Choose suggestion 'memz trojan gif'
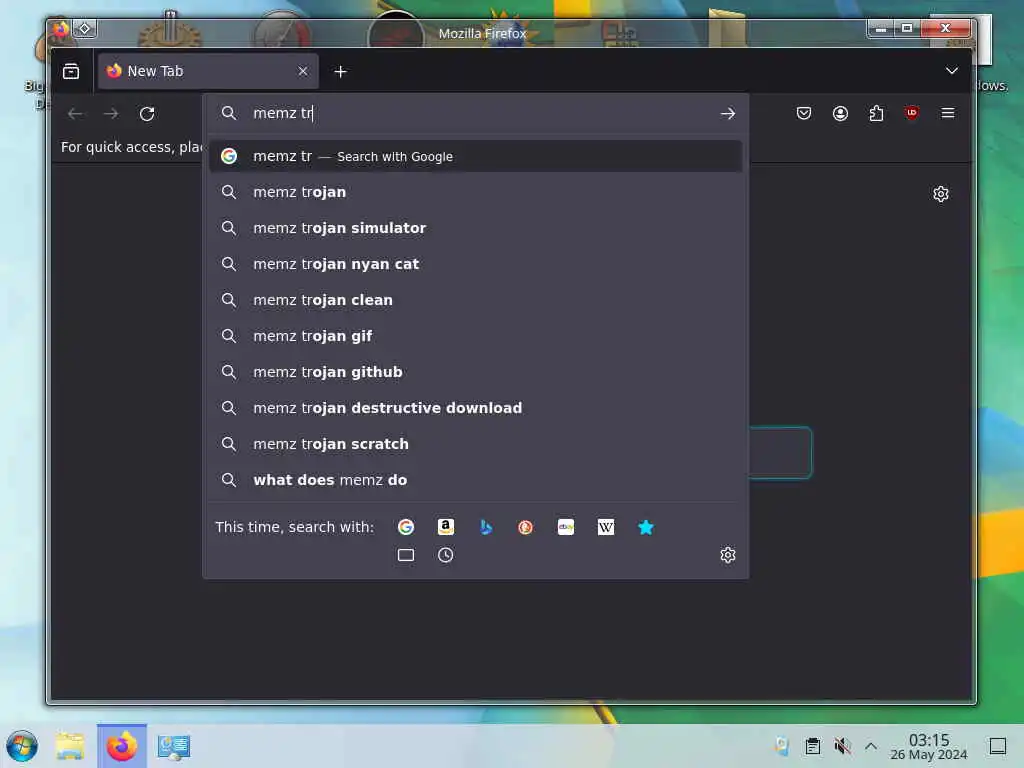 475,336
